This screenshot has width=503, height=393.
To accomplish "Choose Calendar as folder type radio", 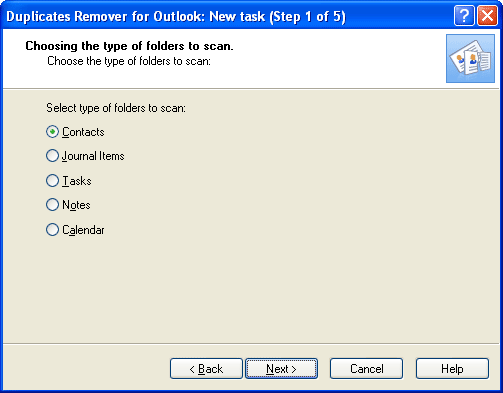I will pyautogui.click(x=52, y=230).
